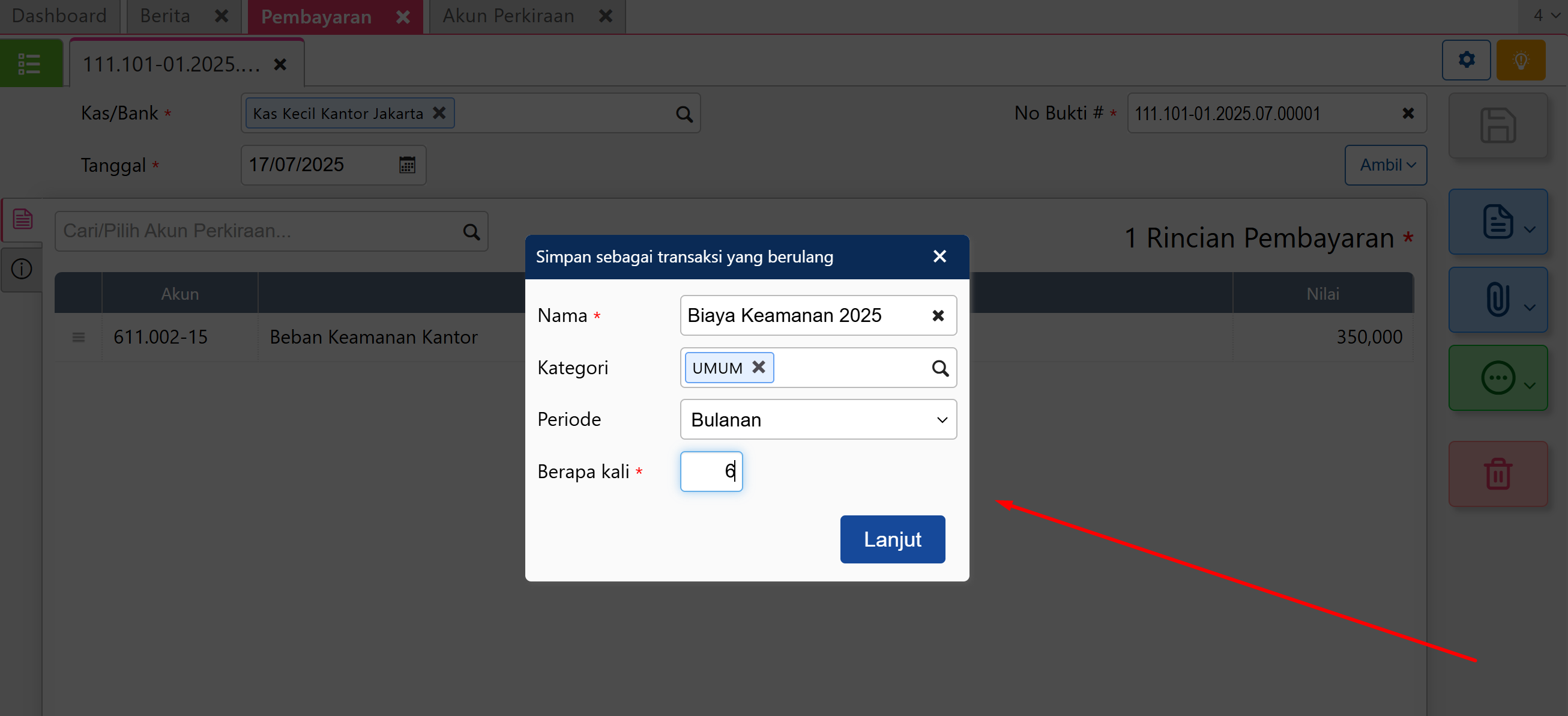The width and height of the screenshot is (1568, 716).
Task: Open the paperclip attachment menu
Action: 1497,300
